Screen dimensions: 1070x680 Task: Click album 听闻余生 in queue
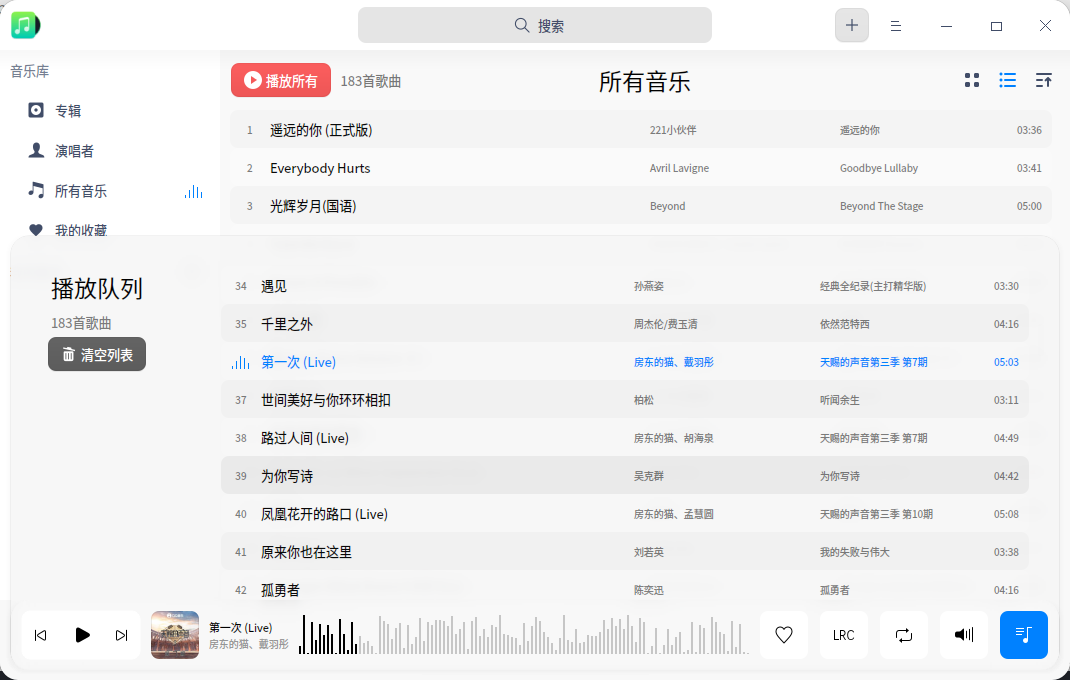(839, 400)
